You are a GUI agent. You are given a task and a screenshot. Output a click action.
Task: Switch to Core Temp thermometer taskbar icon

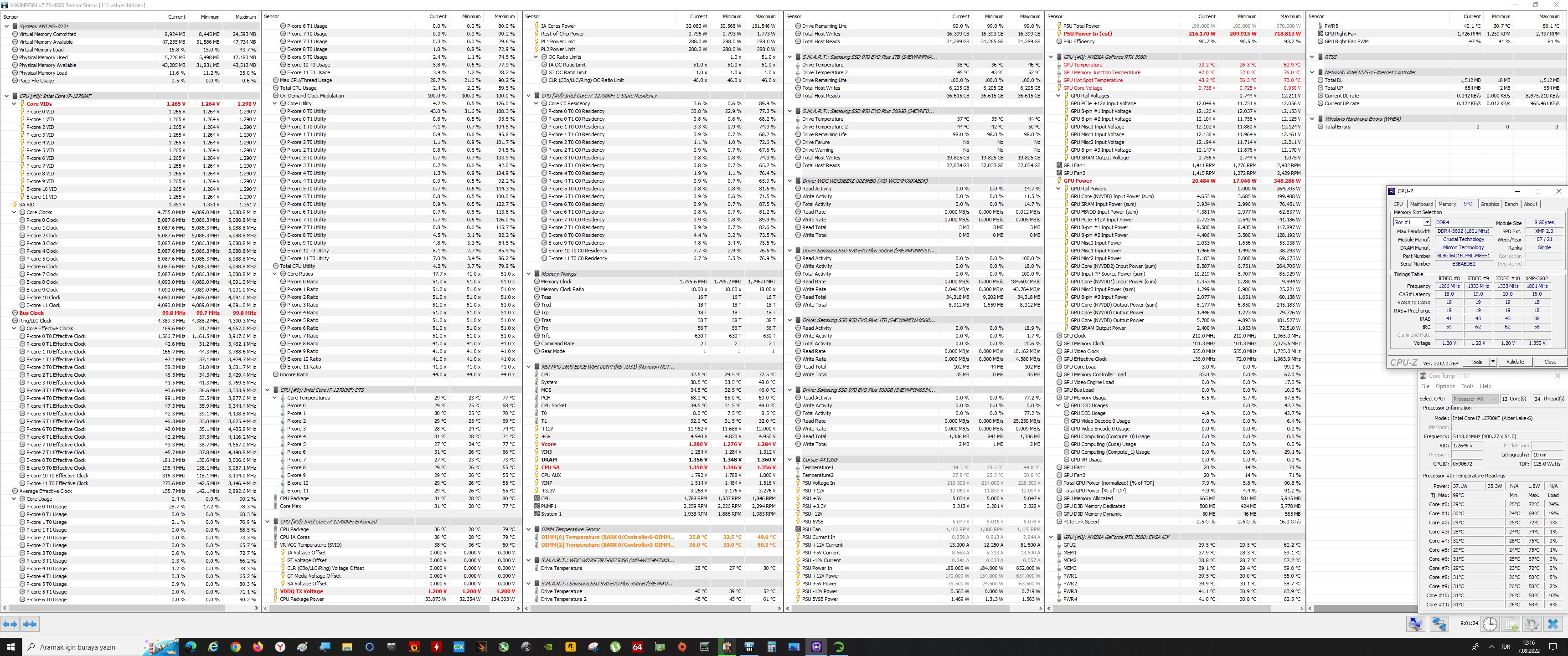click(727, 647)
